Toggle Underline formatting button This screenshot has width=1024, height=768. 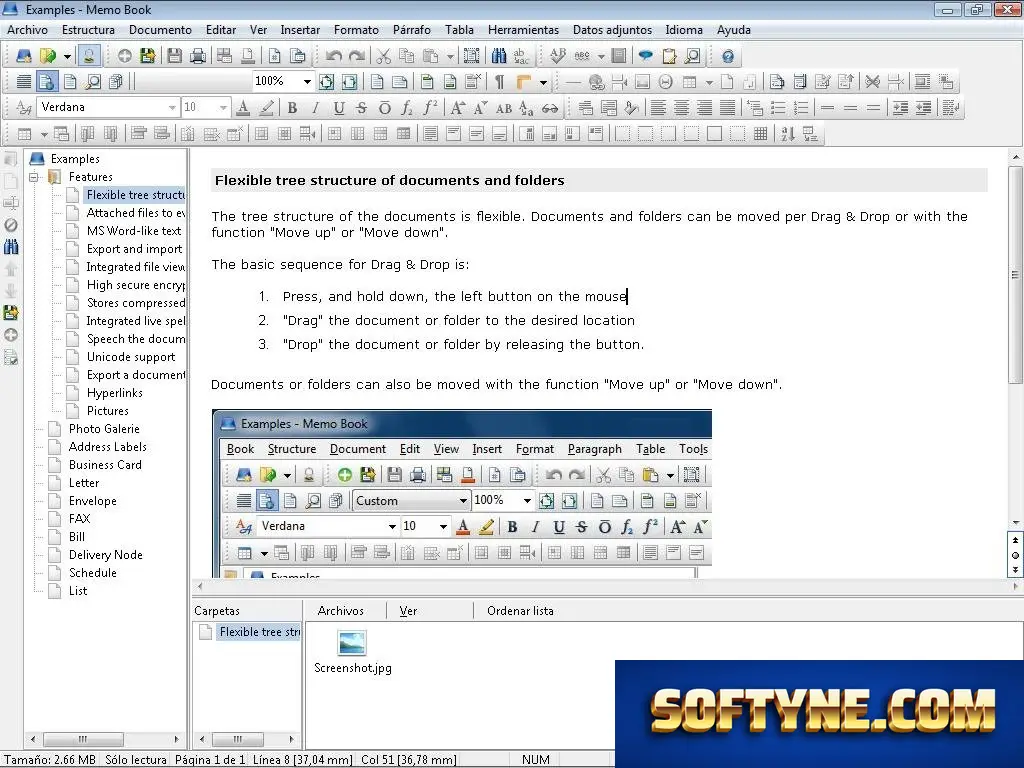click(x=338, y=108)
